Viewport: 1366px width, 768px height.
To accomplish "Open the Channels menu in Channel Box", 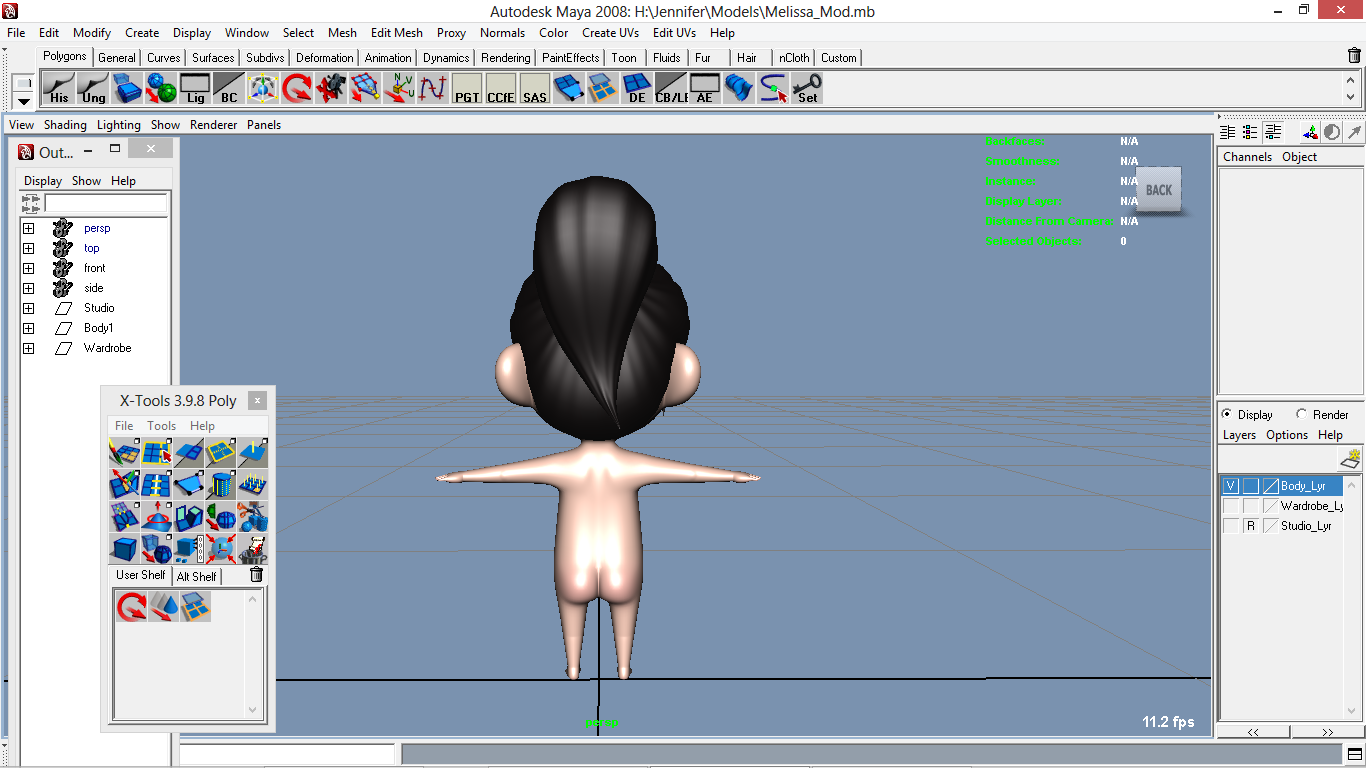I will pyautogui.click(x=1247, y=157).
